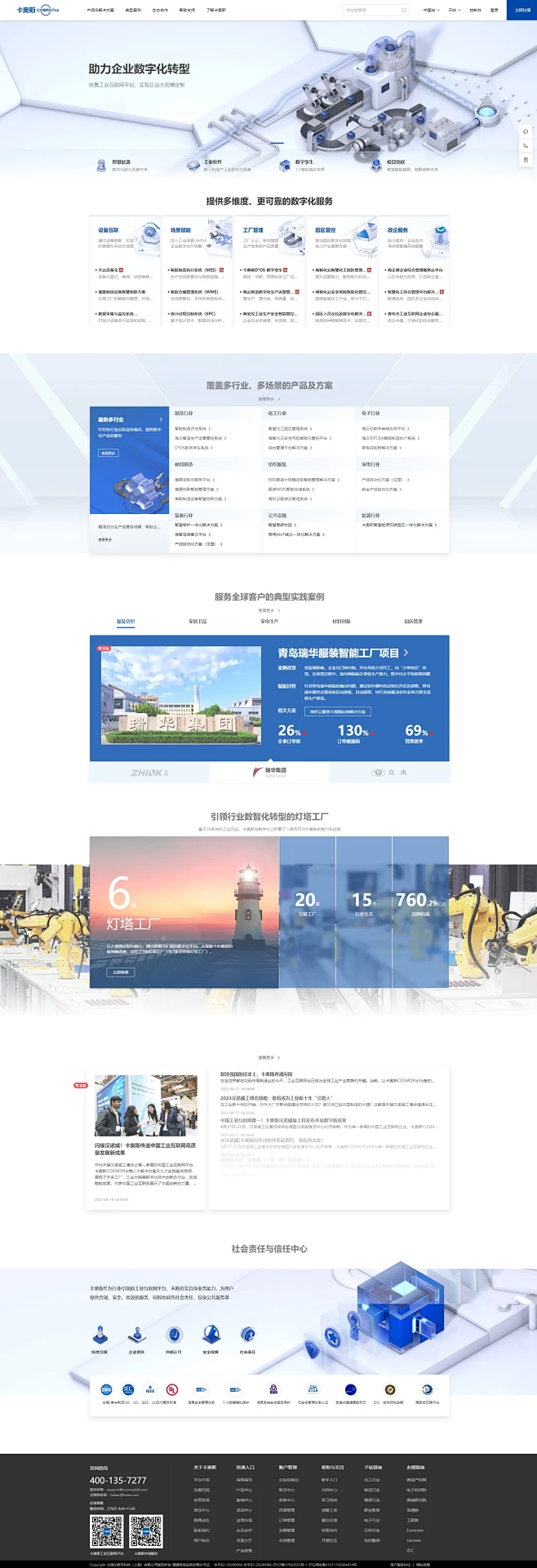Click the headset support icon on the right sidebar

[x=526, y=131]
